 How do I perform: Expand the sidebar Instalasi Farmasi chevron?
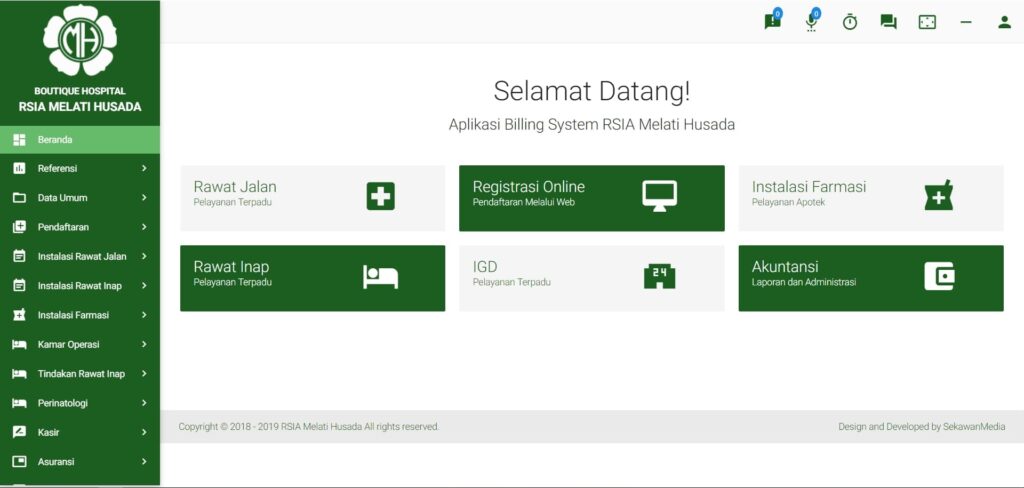pos(144,315)
